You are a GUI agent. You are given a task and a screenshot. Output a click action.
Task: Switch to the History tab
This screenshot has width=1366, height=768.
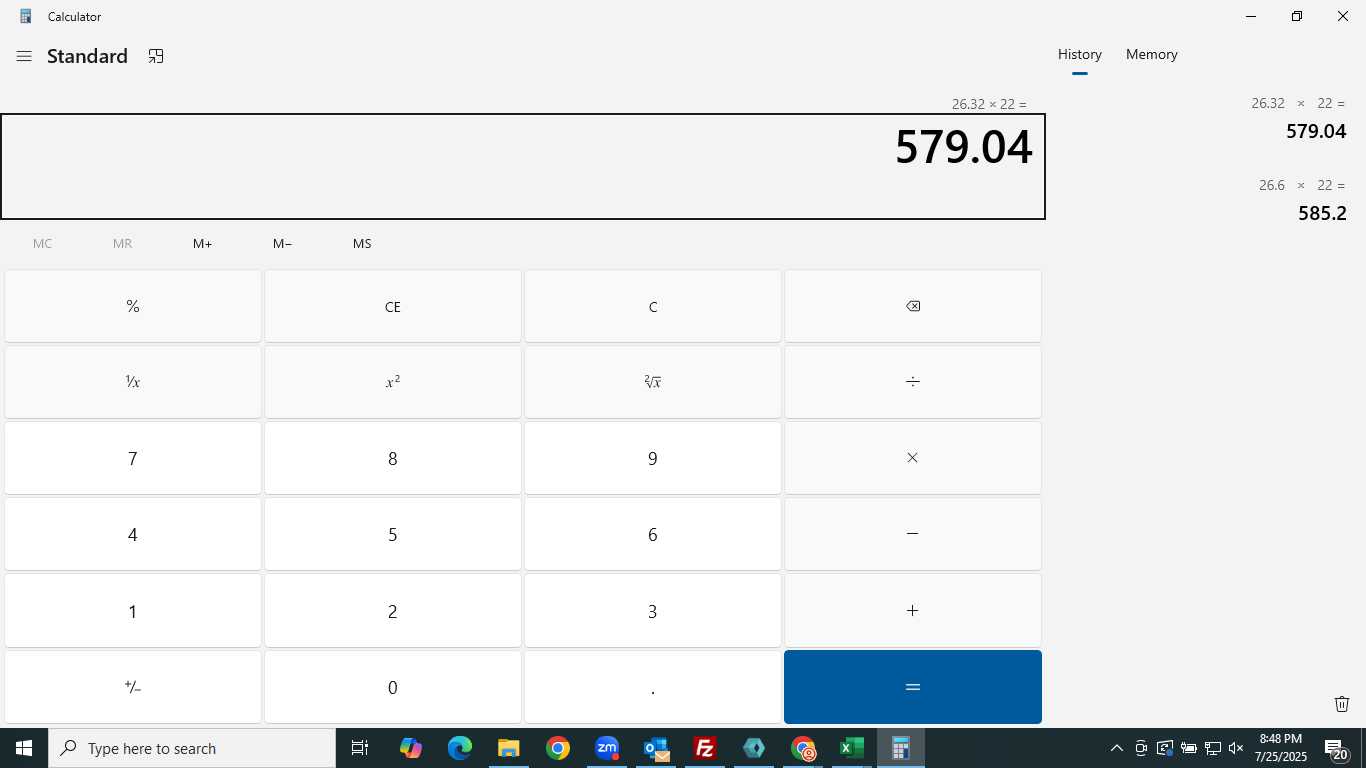[1080, 54]
